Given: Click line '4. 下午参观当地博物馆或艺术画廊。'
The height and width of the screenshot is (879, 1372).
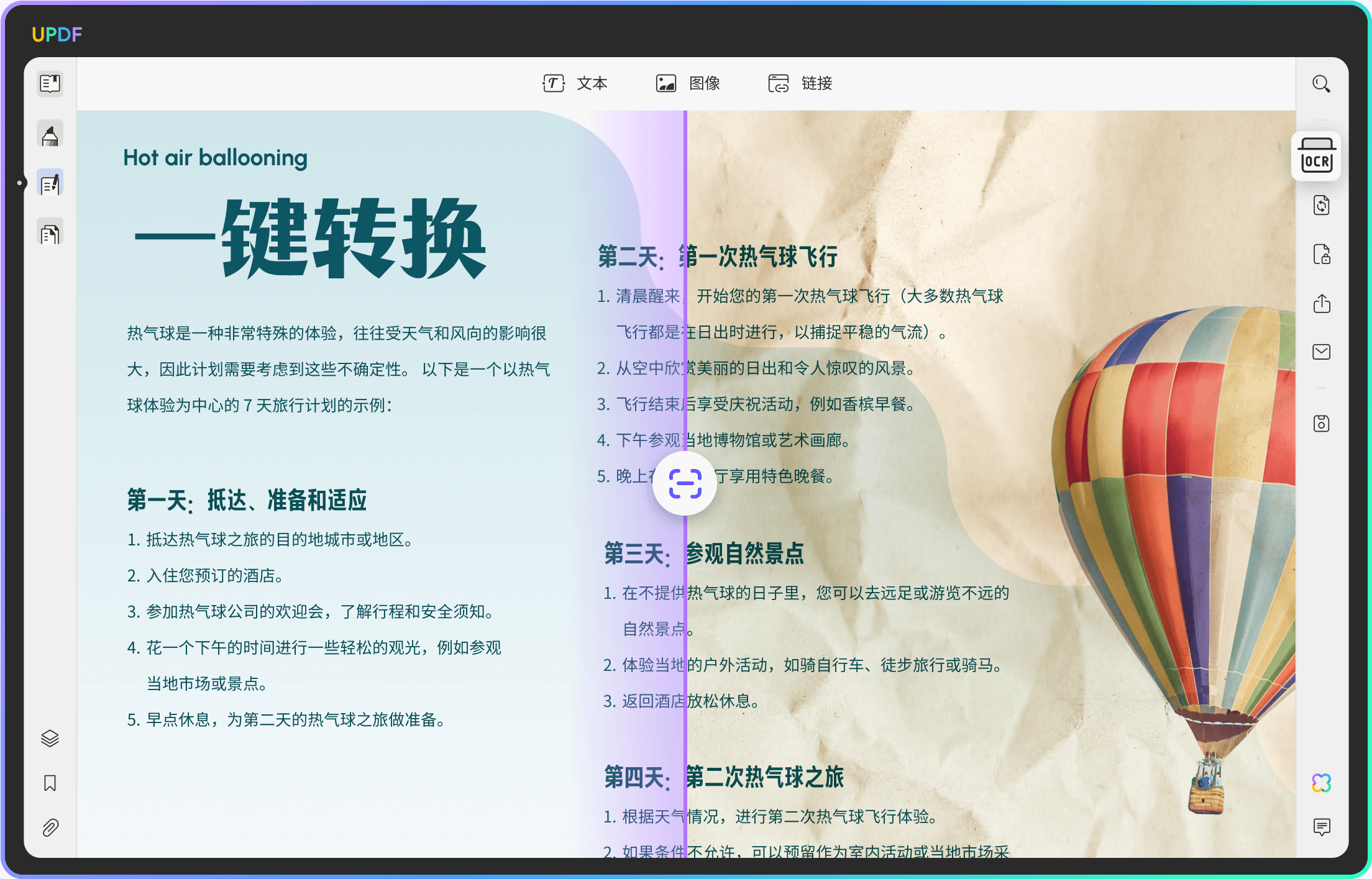Looking at the screenshot, I should point(723,440).
